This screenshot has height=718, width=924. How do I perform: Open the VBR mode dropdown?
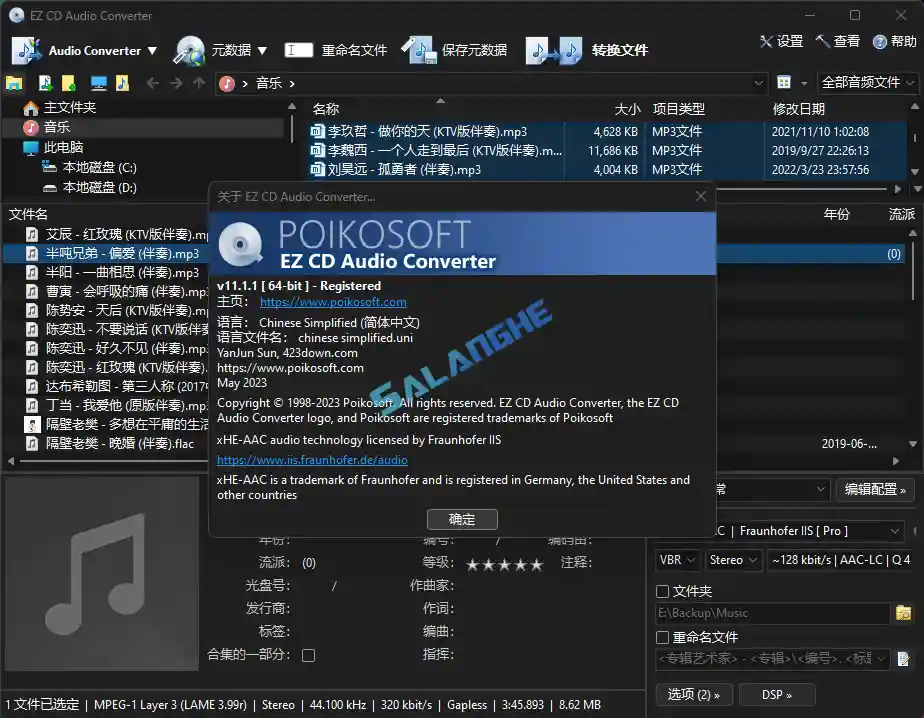click(676, 560)
